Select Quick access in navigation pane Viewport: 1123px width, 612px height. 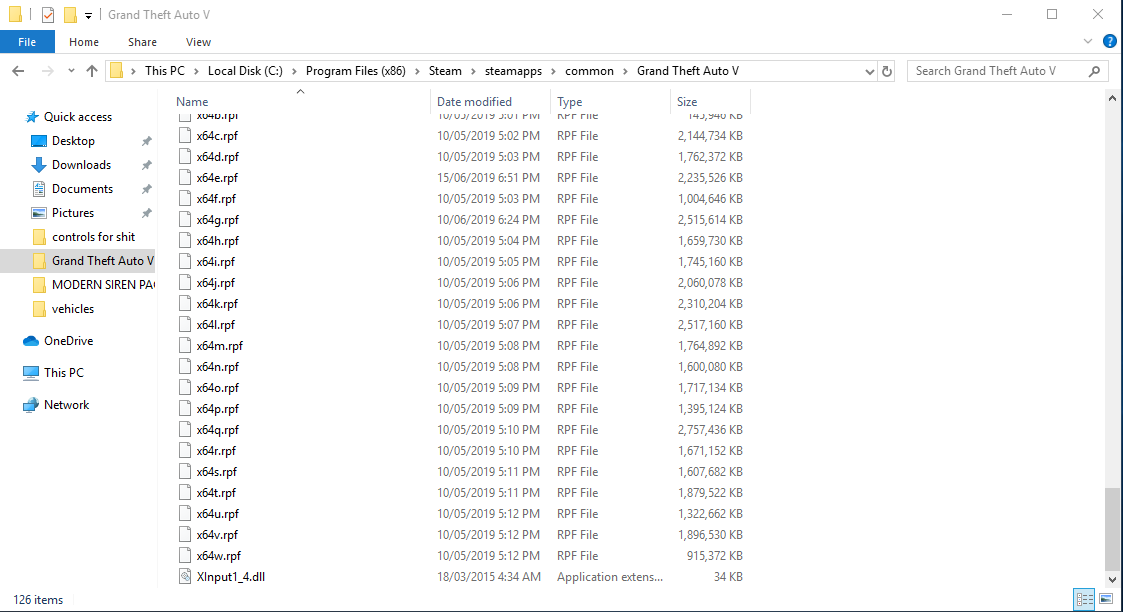point(77,117)
